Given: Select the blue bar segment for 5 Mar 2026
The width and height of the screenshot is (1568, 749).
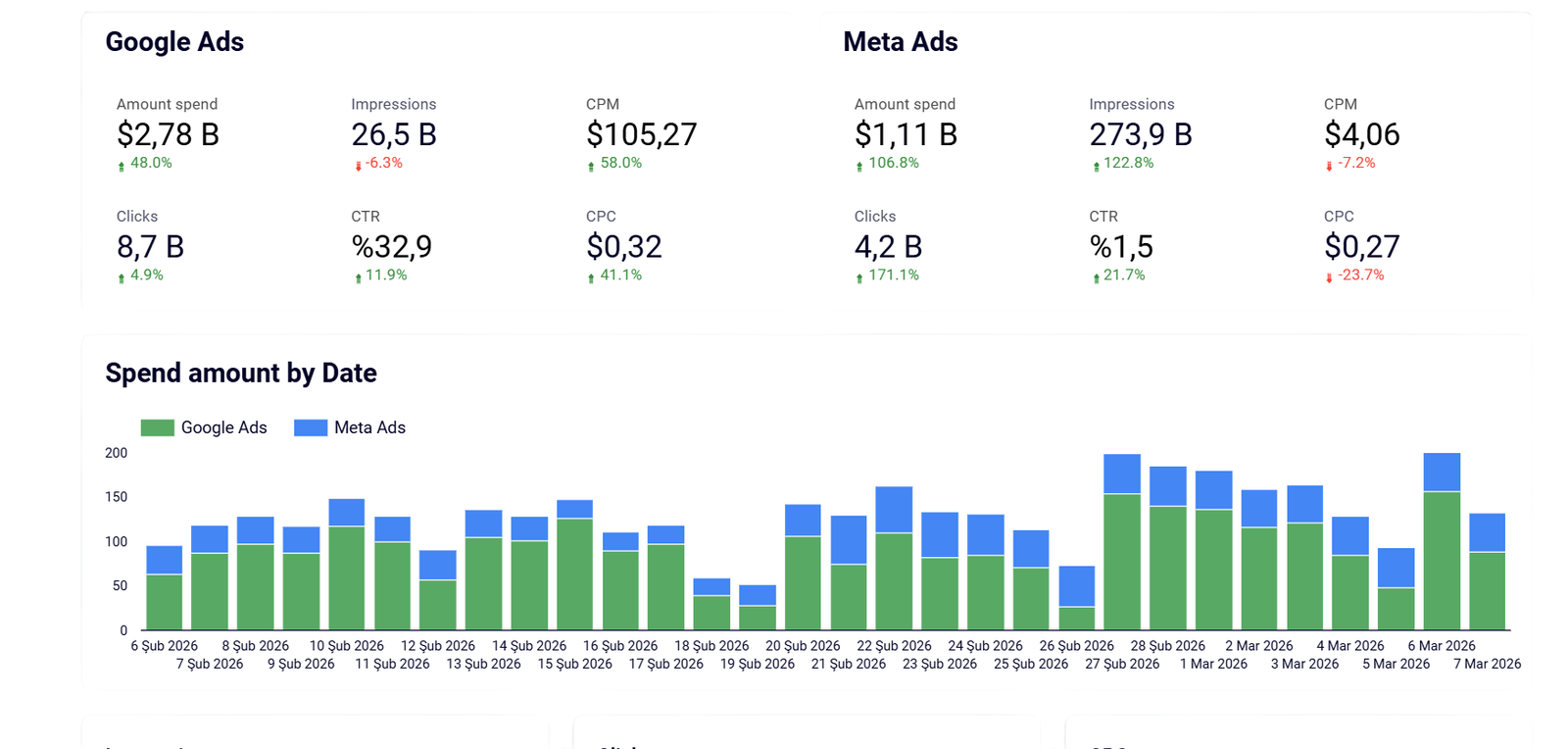Looking at the screenshot, I should [1396, 569].
